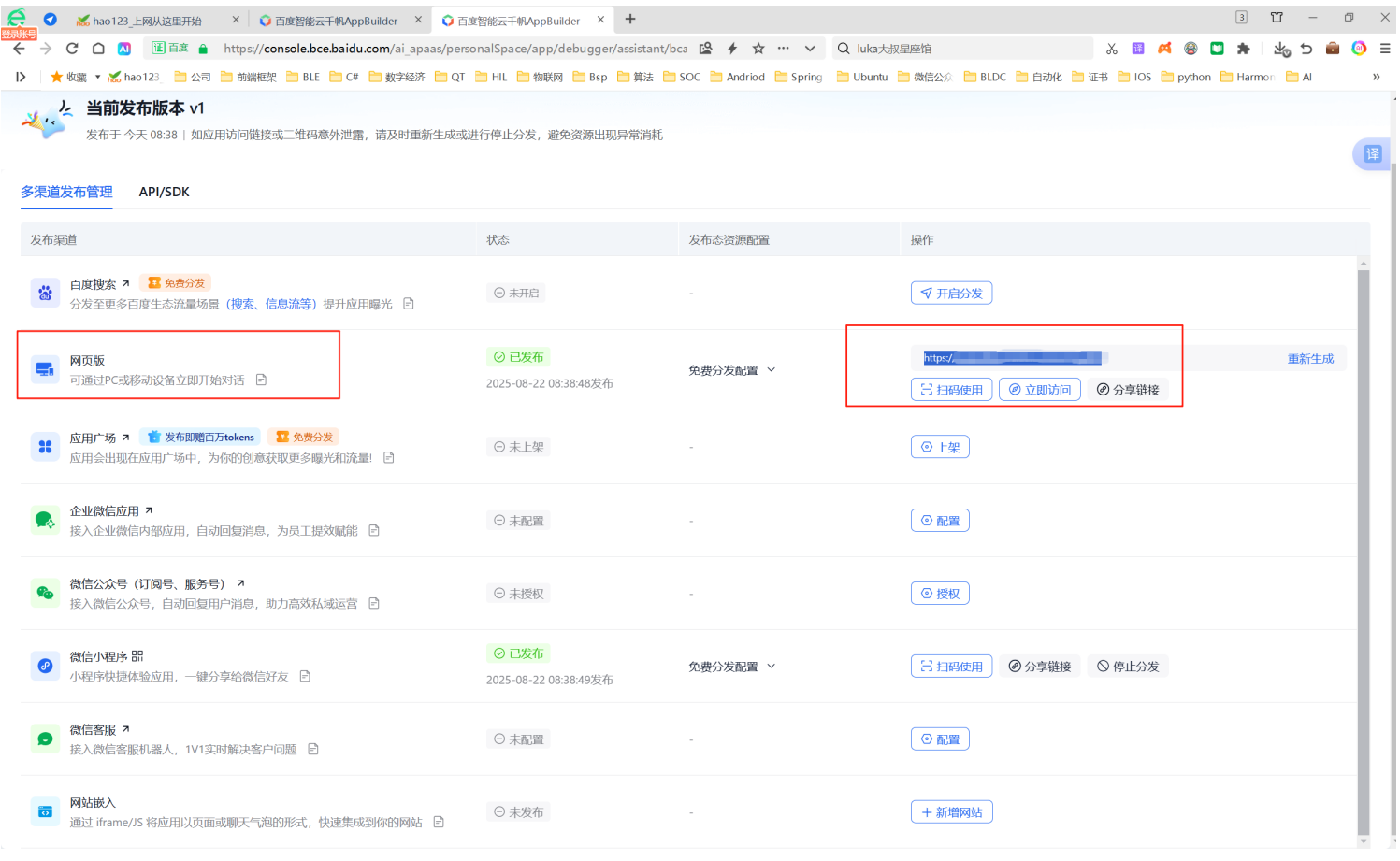Open the python bookmarks folder

pos(1186,77)
